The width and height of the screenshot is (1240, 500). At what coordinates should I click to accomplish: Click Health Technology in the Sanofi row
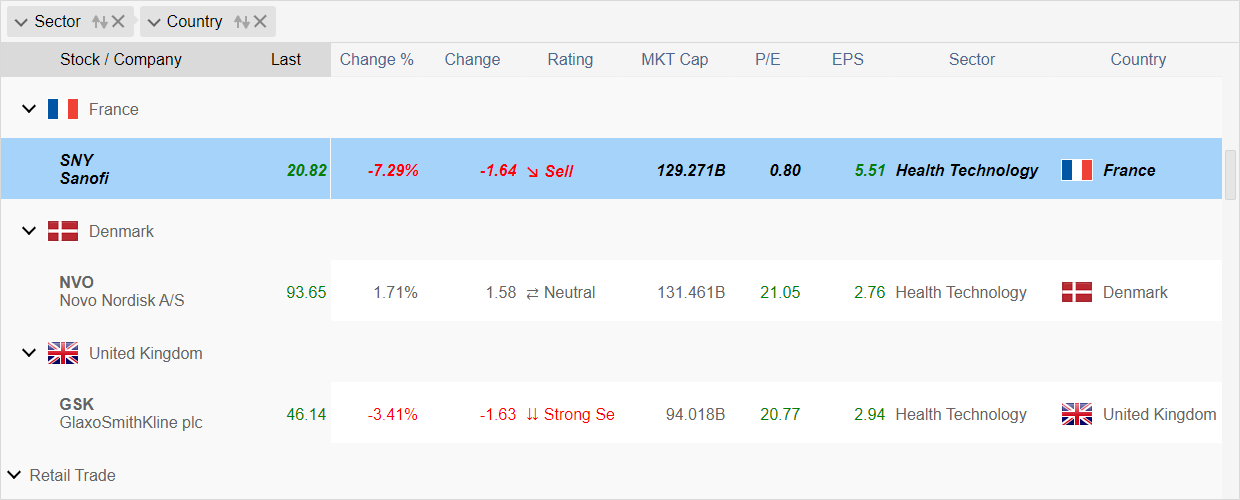[x=967, y=170]
